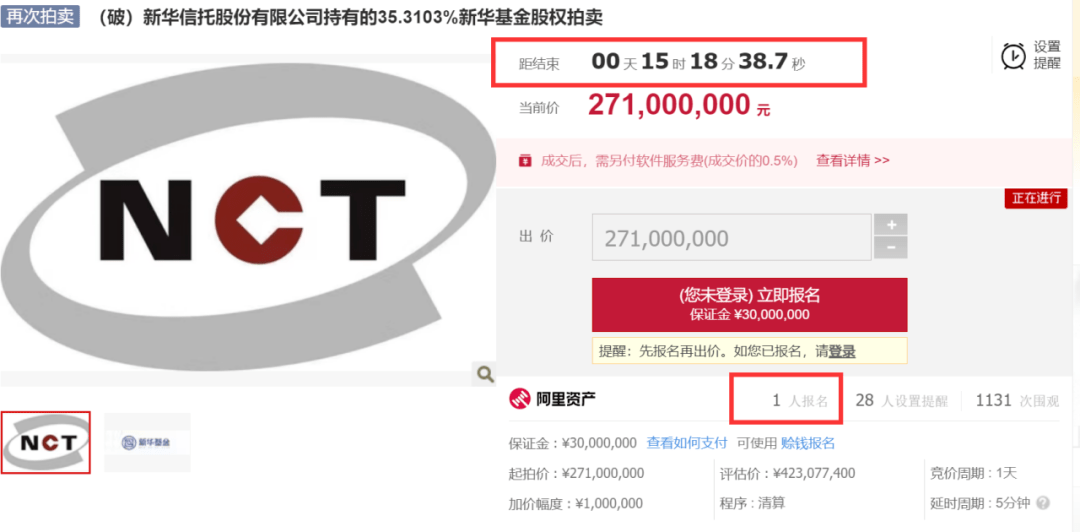Click the 评估价 ¥423,077,400 text
Viewport: 1080px width, 532px height.
pyautogui.click(x=787, y=473)
